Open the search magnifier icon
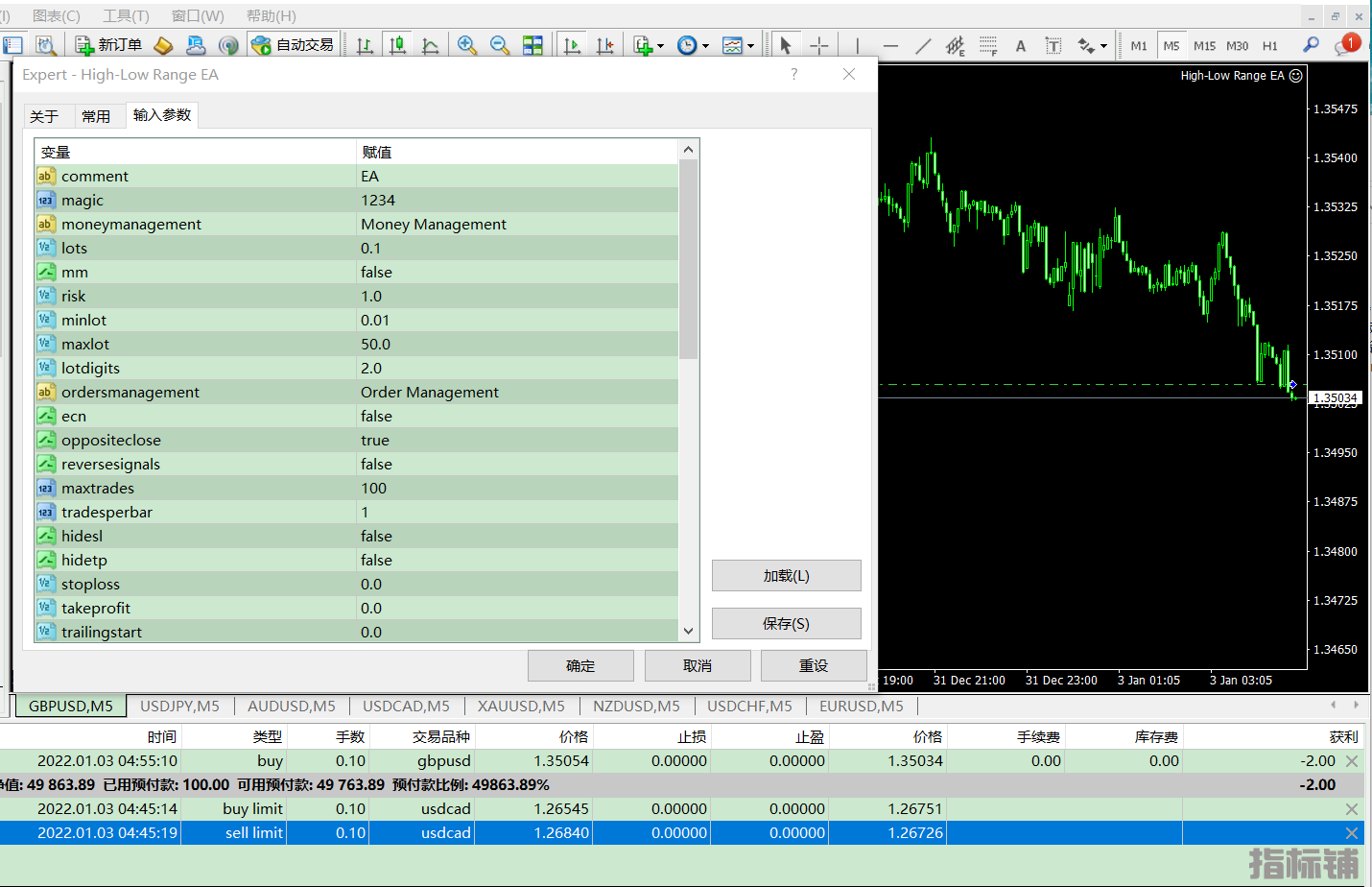This screenshot has width=1372, height=887. pos(1311,45)
